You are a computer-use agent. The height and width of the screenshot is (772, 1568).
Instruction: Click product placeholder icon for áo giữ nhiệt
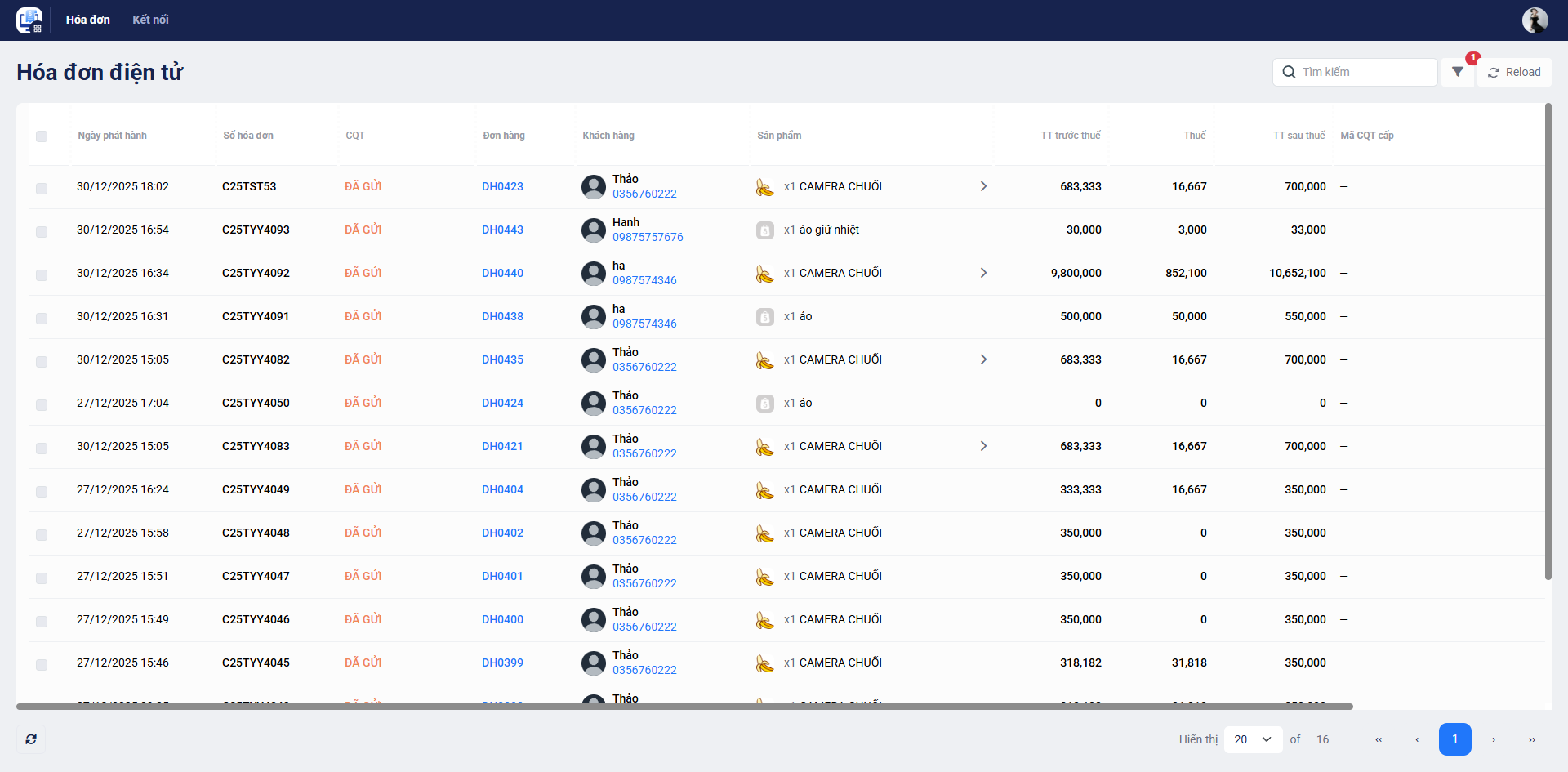tap(764, 230)
